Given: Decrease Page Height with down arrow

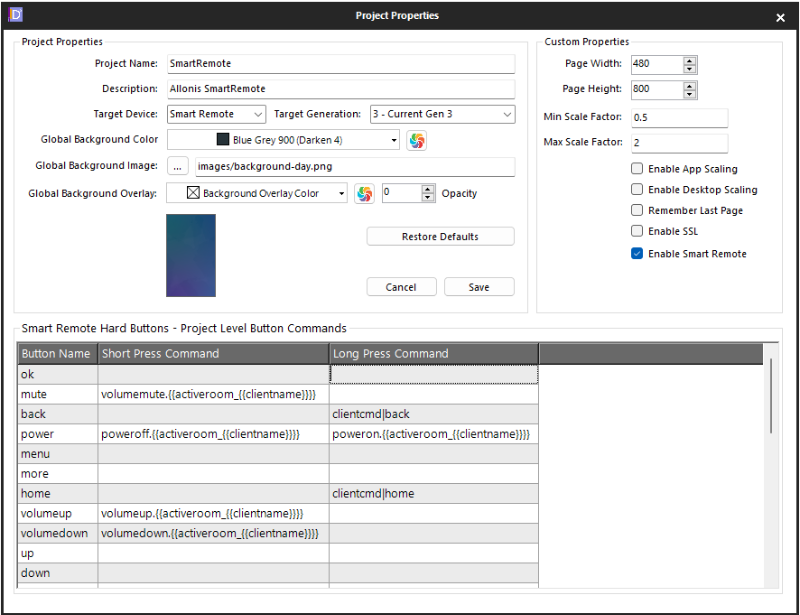Looking at the screenshot, I should click(689, 94).
